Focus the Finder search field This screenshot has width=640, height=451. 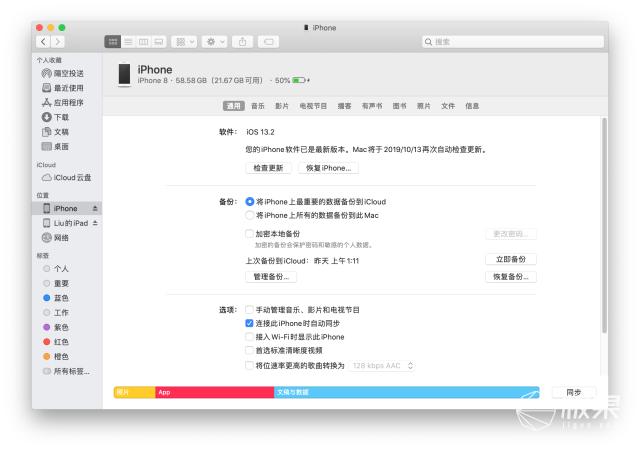513,42
